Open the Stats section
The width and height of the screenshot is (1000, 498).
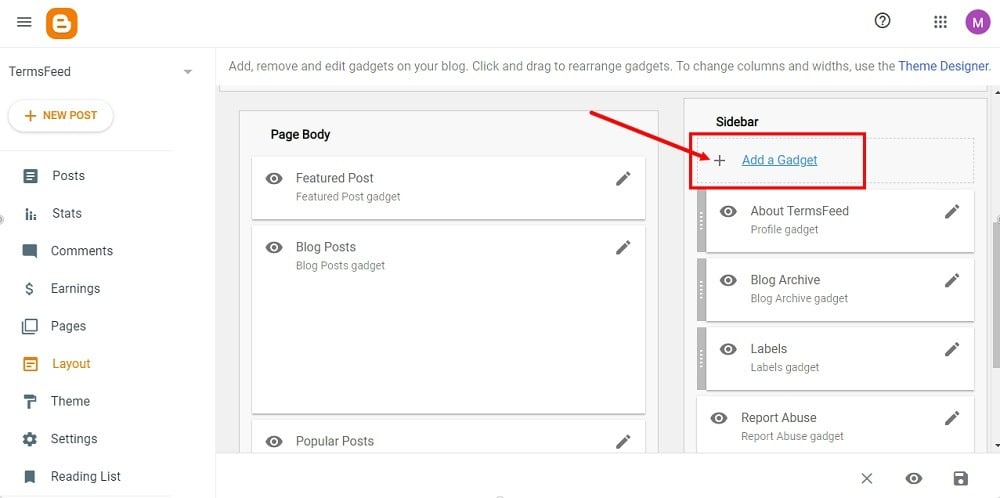click(67, 214)
